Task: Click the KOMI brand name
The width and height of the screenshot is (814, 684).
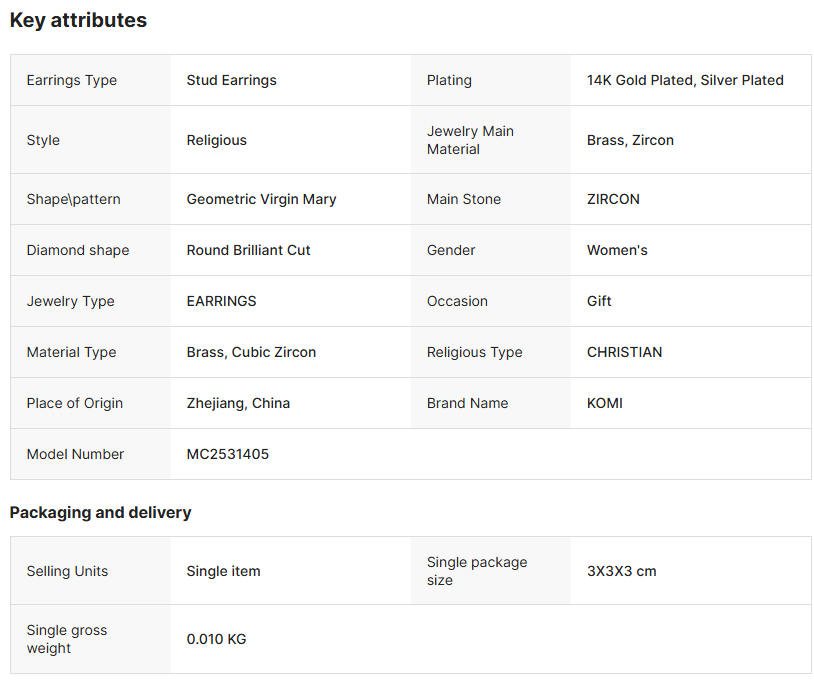Action: coord(604,403)
